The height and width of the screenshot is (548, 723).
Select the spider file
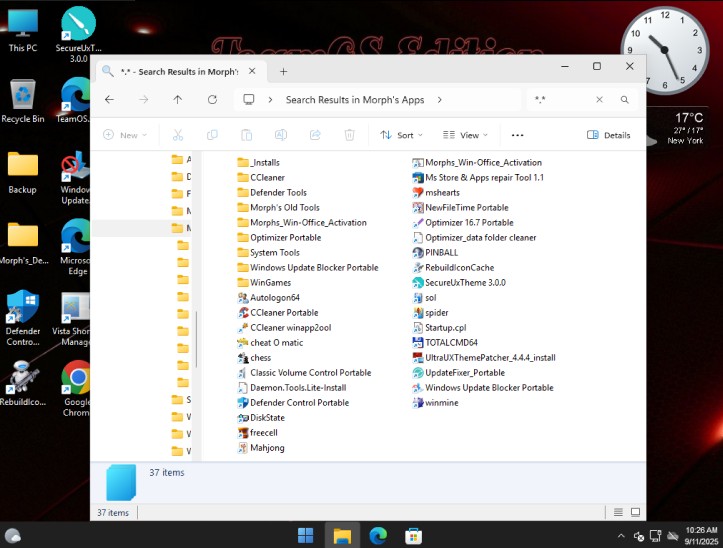pos(430,313)
